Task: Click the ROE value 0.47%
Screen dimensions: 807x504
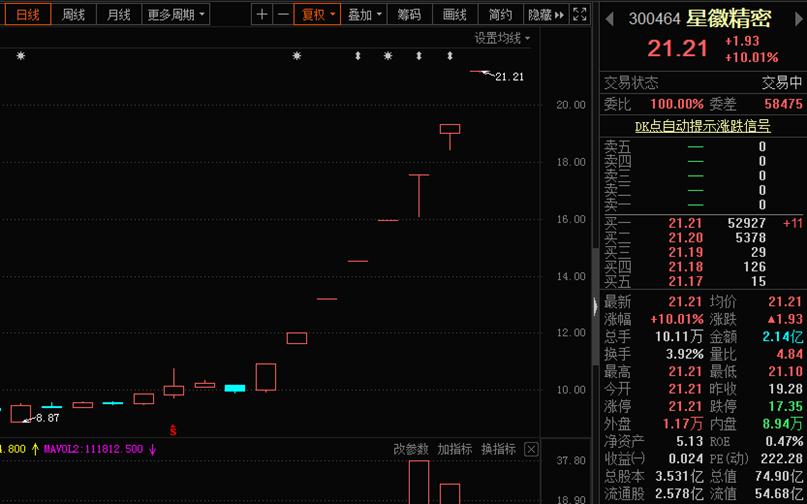Action: (x=784, y=442)
